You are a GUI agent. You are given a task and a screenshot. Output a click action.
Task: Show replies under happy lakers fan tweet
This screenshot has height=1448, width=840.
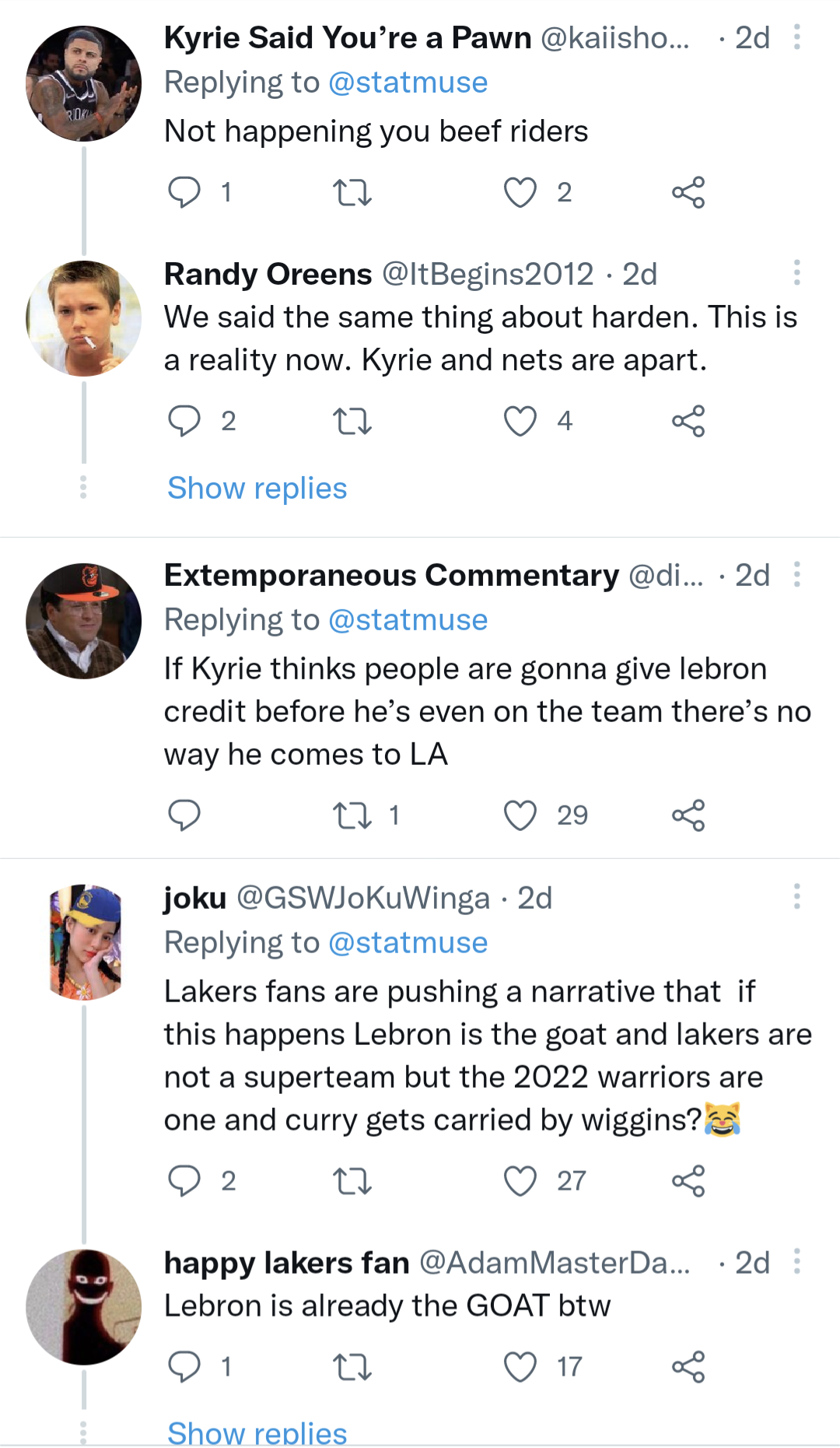click(257, 1432)
